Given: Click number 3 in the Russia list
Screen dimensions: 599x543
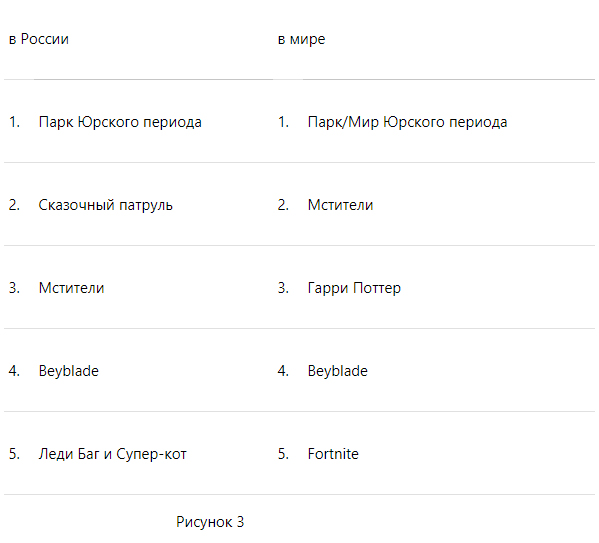Looking at the screenshot, I should click(x=15, y=288).
